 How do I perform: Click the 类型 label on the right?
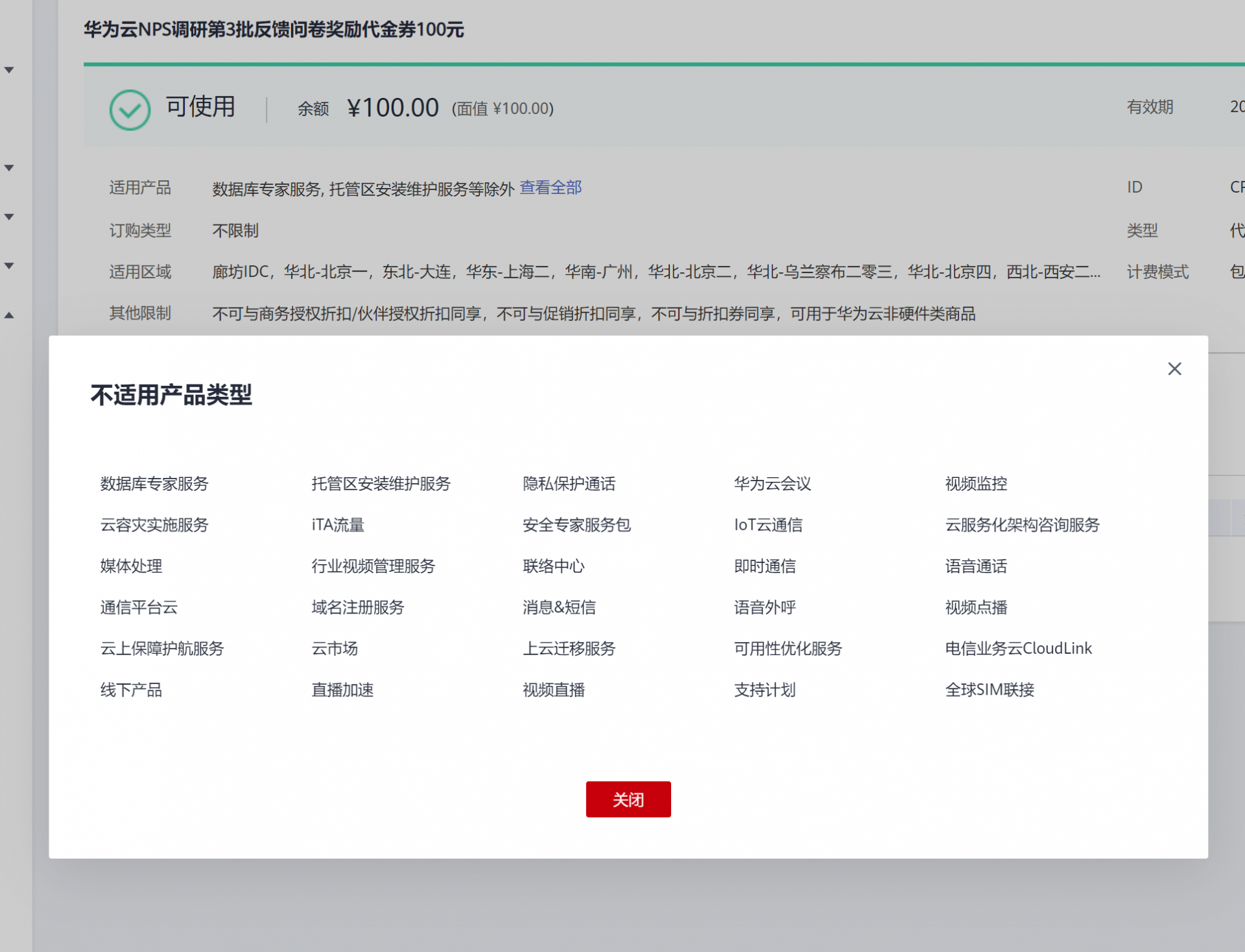1143,231
